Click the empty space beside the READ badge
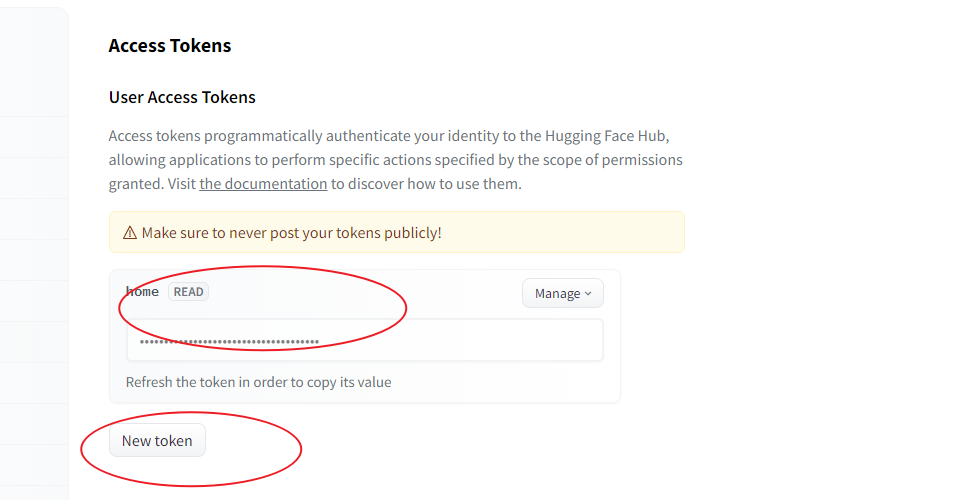The width and height of the screenshot is (963, 500). 362,293
